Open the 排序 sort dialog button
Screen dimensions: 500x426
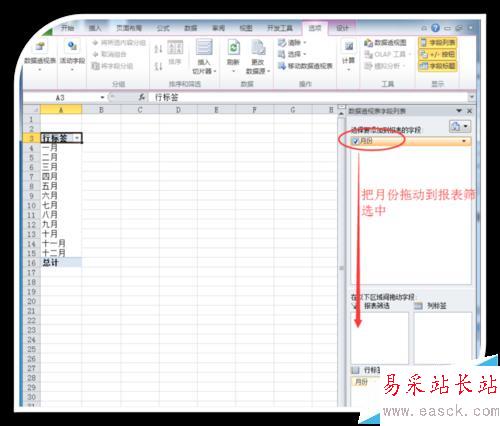tap(175, 53)
